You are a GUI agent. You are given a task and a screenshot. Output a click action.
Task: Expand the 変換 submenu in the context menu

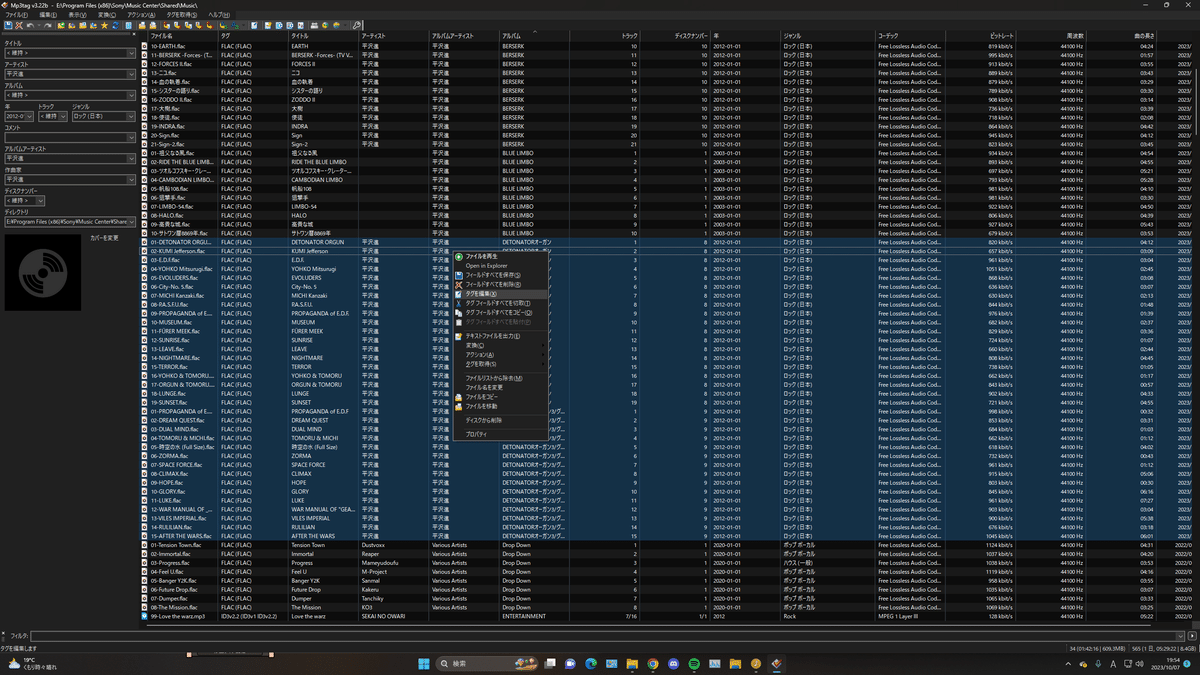(499, 345)
